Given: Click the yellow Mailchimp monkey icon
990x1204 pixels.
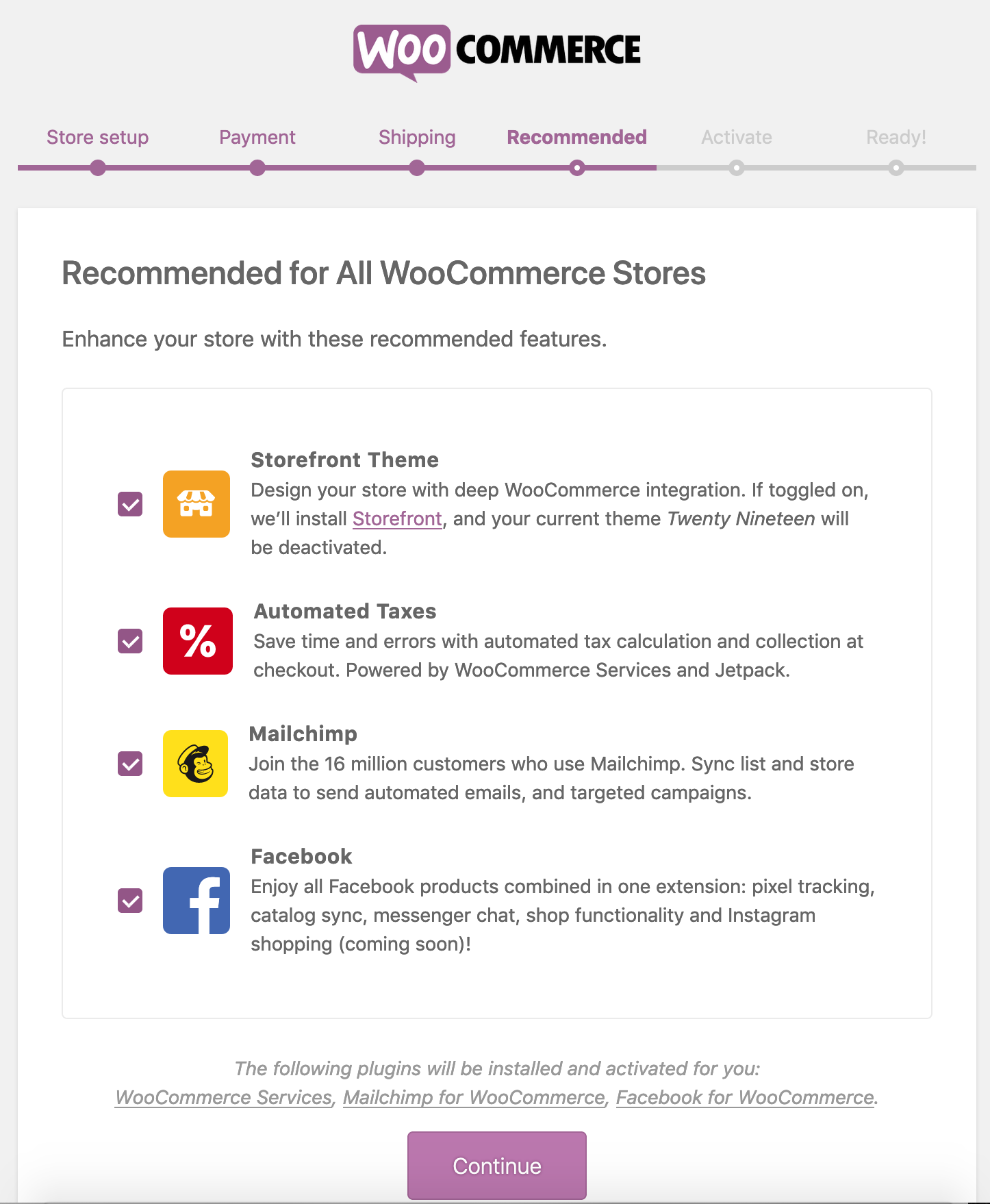Looking at the screenshot, I should 195,764.
